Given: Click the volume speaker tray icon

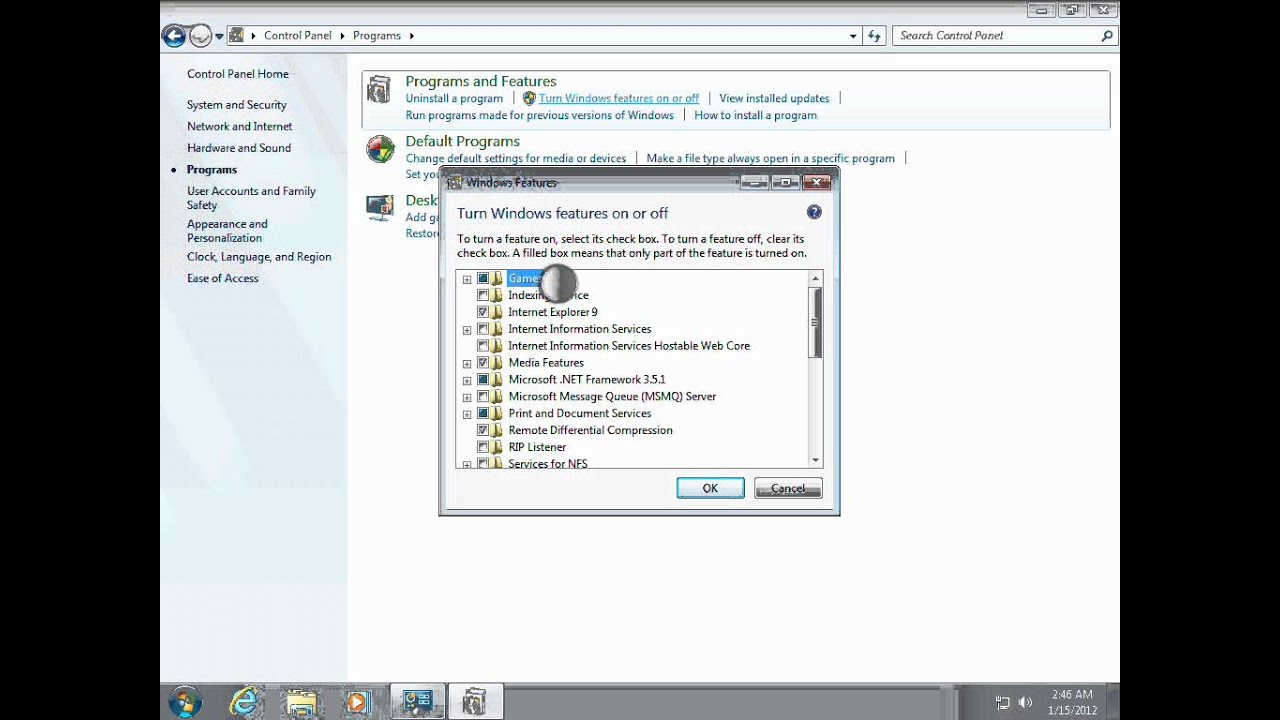Looking at the screenshot, I should tap(1024, 703).
